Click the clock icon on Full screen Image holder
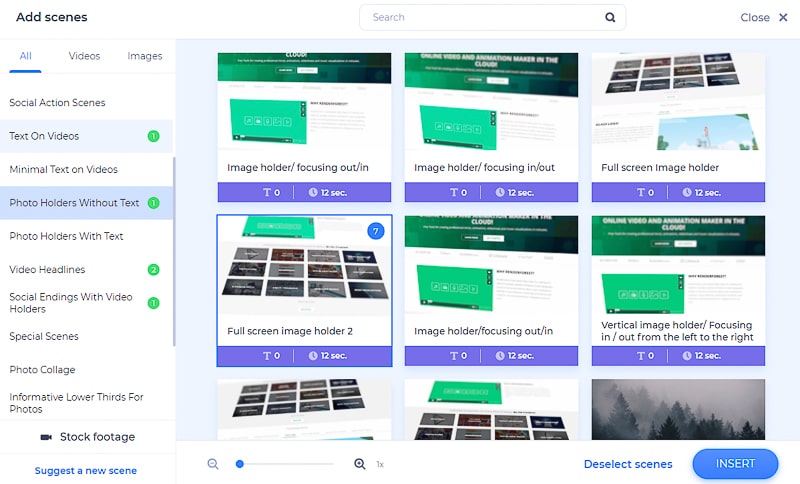The height and width of the screenshot is (484, 800). [687, 192]
